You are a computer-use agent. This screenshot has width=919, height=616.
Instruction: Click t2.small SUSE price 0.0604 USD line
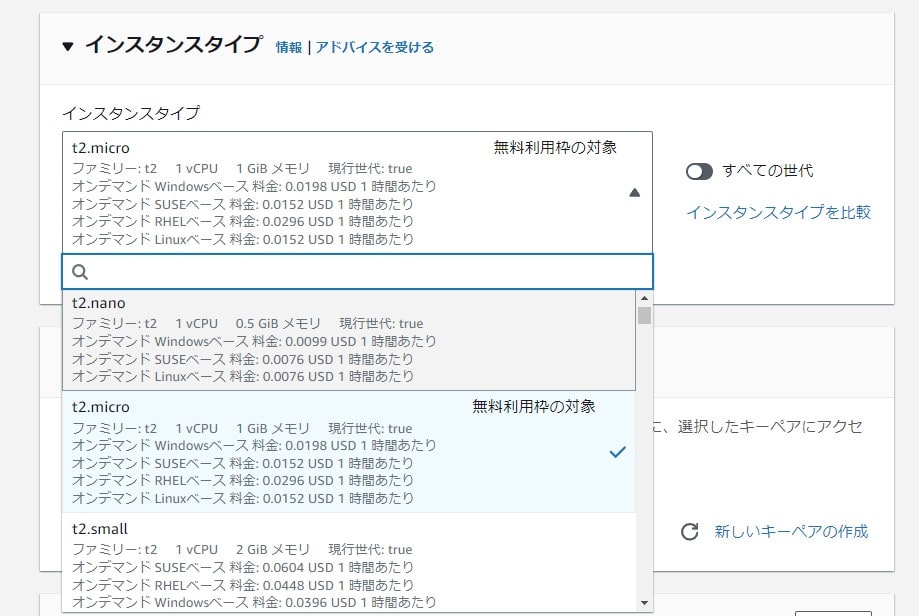(x=243, y=567)
